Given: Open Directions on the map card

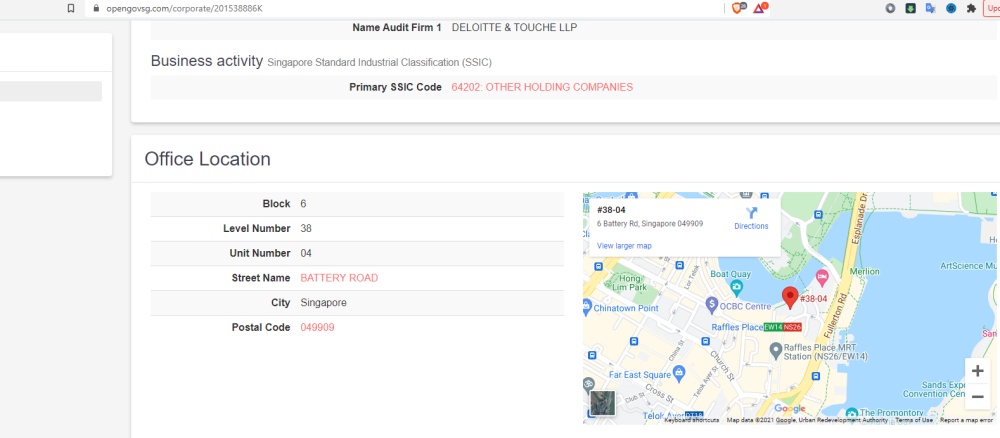Looking at the screenshot, I should [751, 218].
